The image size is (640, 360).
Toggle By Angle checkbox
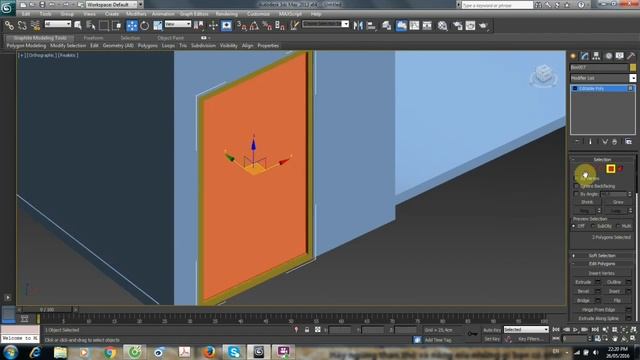tap(576, 194)
